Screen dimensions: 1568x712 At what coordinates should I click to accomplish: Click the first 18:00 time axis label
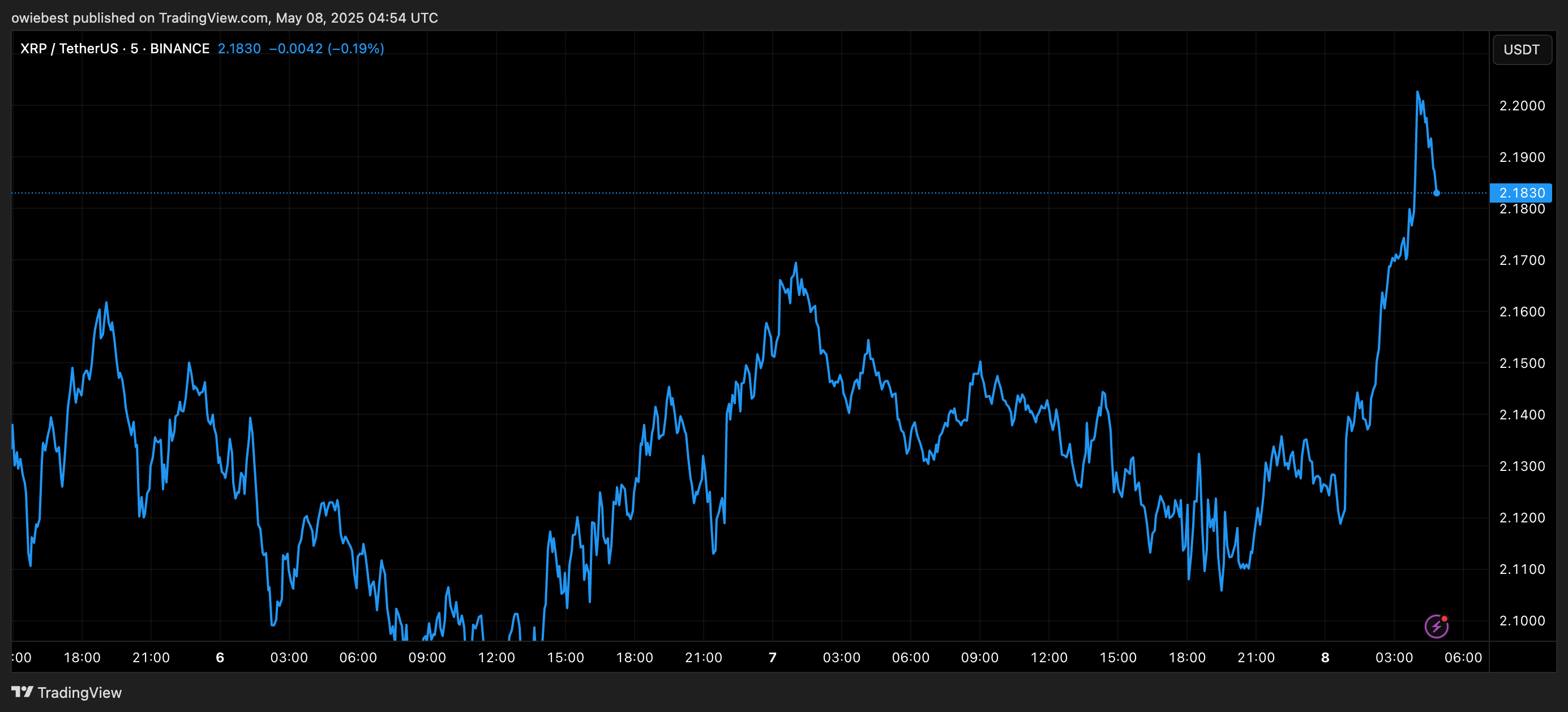82,657
